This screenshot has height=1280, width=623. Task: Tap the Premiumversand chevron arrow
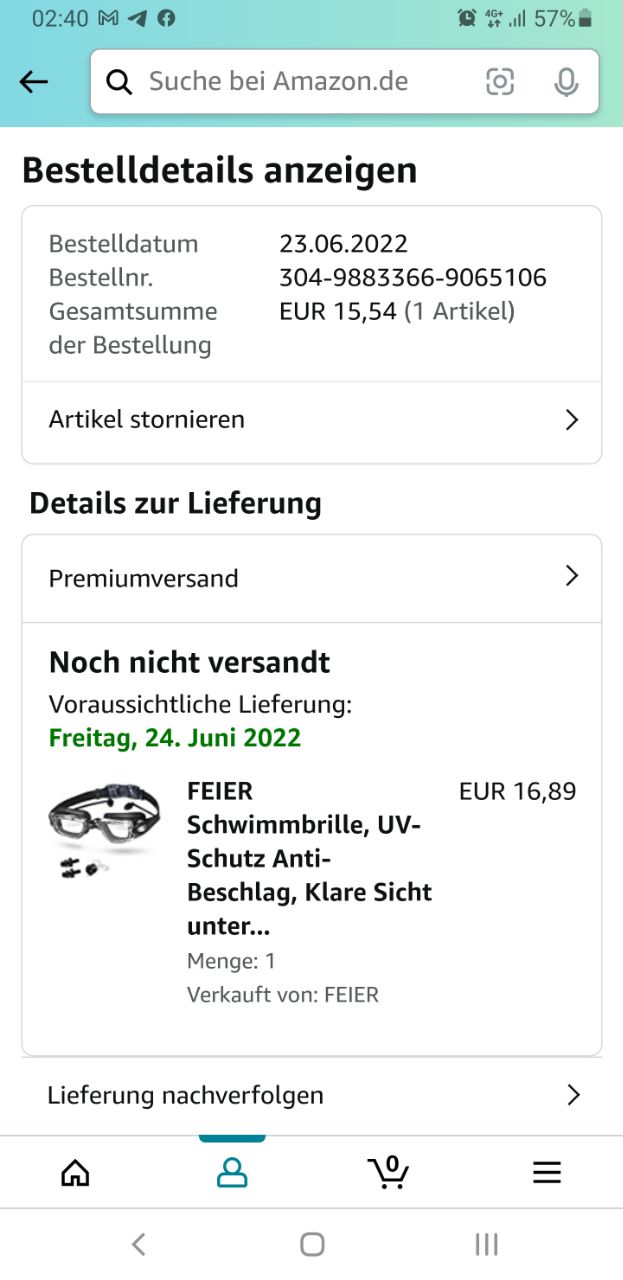coord(572,576)
